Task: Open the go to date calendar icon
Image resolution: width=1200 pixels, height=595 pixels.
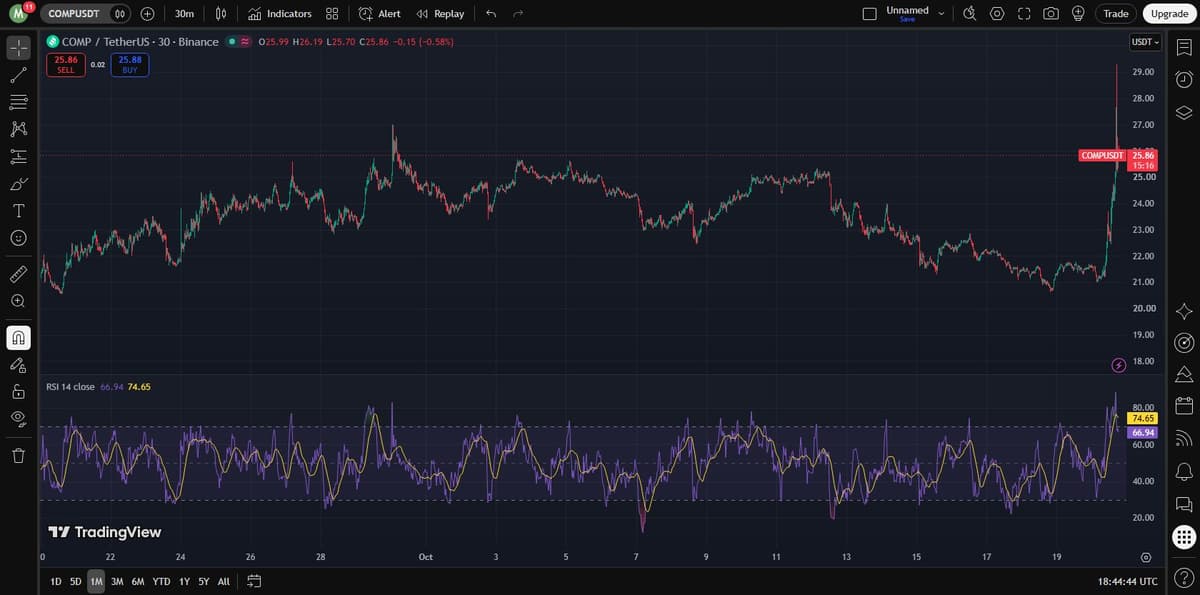Action: tap(254, 581)
